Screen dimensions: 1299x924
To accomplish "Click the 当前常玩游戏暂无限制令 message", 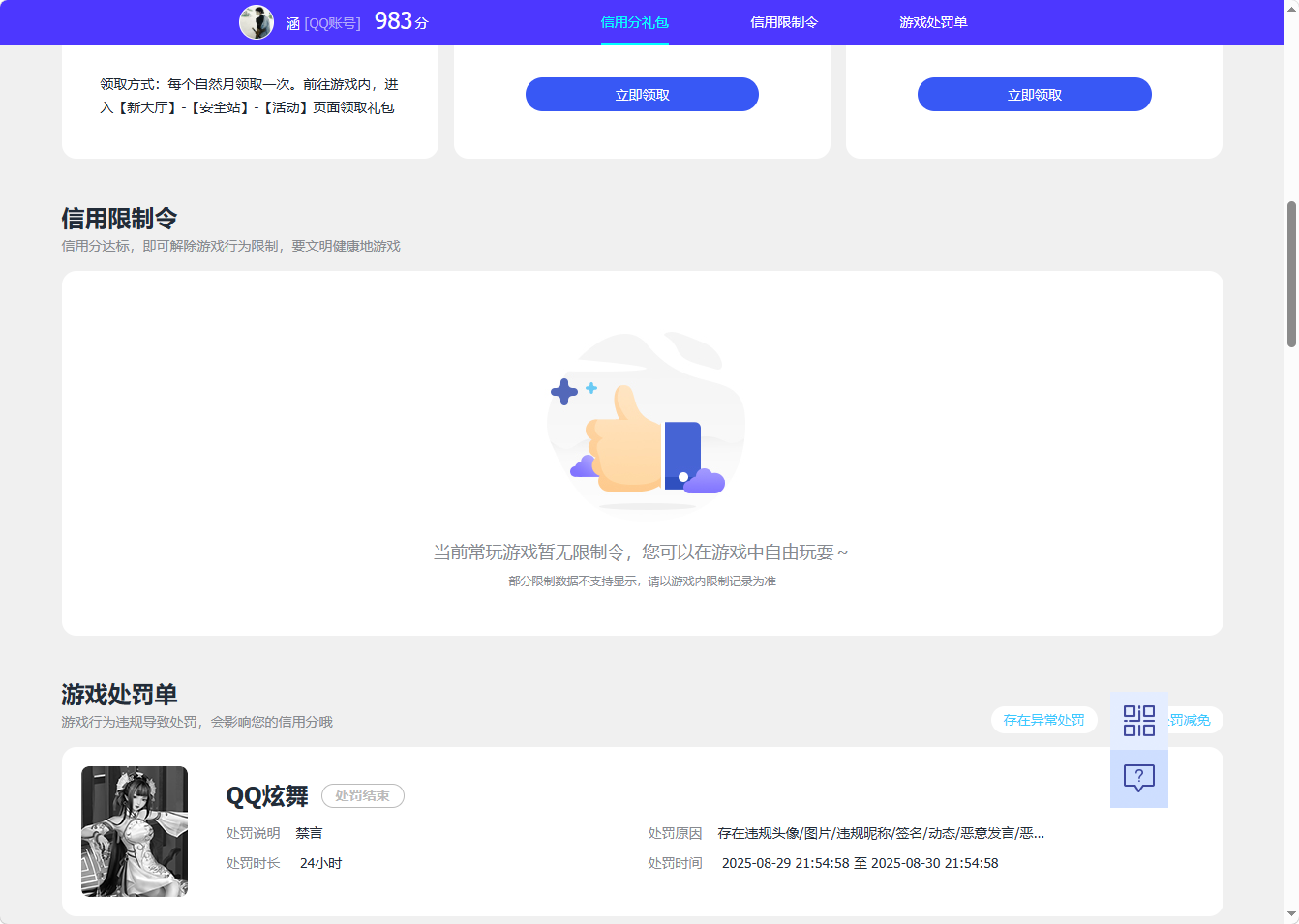I will coord(641,552).
